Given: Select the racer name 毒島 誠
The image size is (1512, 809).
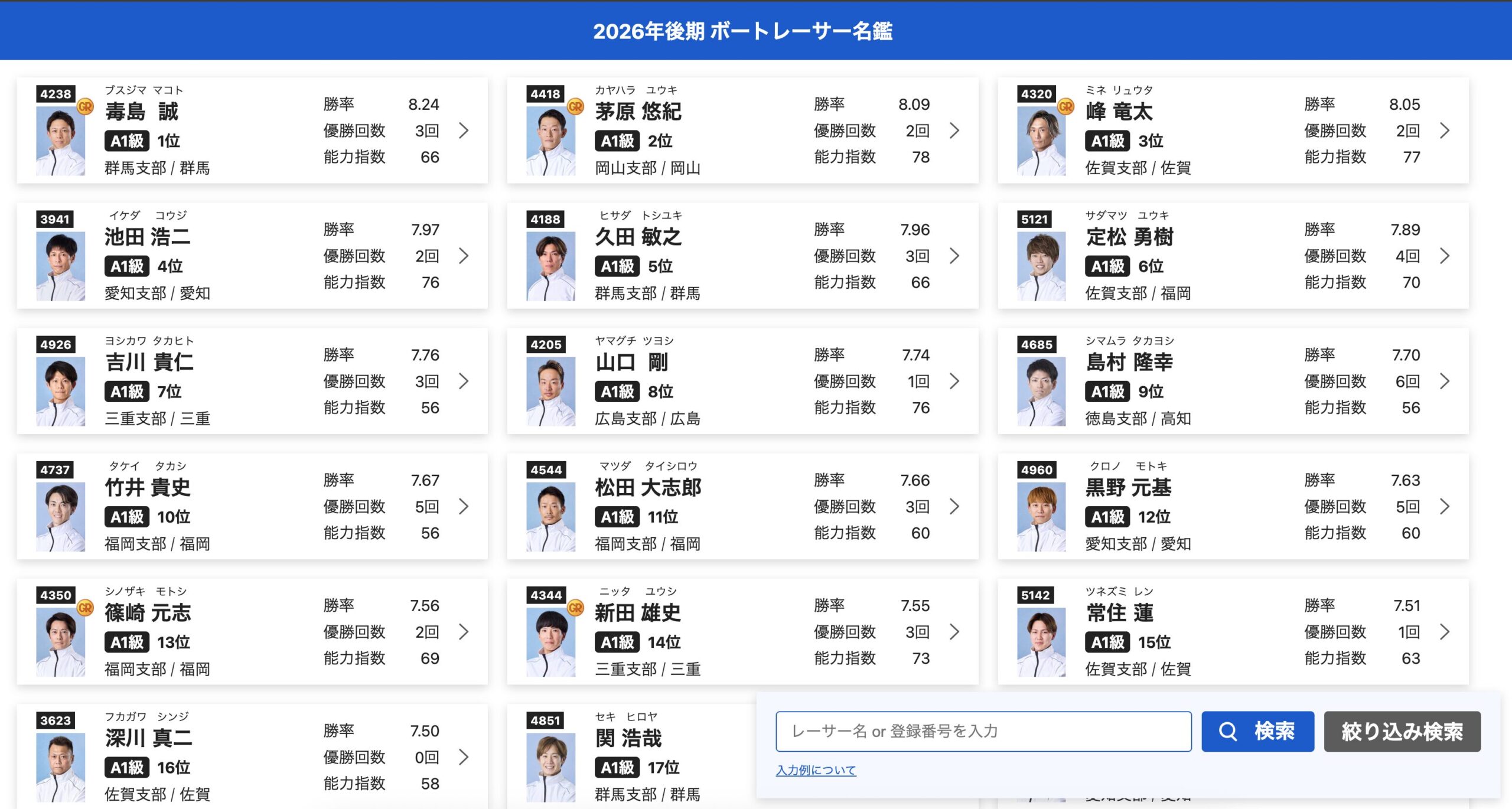Looking at the screenshot, I should (x=142, y=112).
